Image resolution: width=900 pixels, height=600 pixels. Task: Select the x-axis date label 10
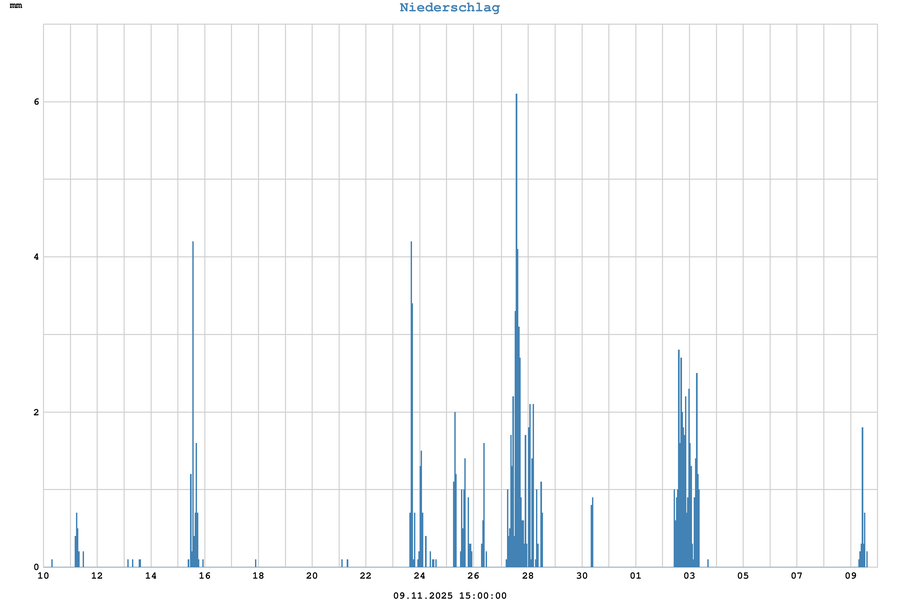[x=43, y=576]
